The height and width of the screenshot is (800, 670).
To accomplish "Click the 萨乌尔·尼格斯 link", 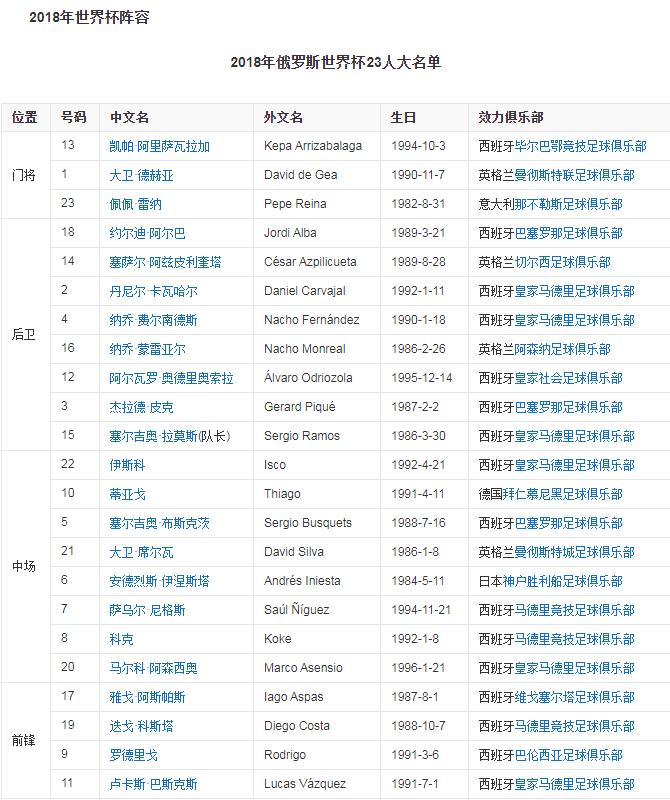I will point(147,611).
